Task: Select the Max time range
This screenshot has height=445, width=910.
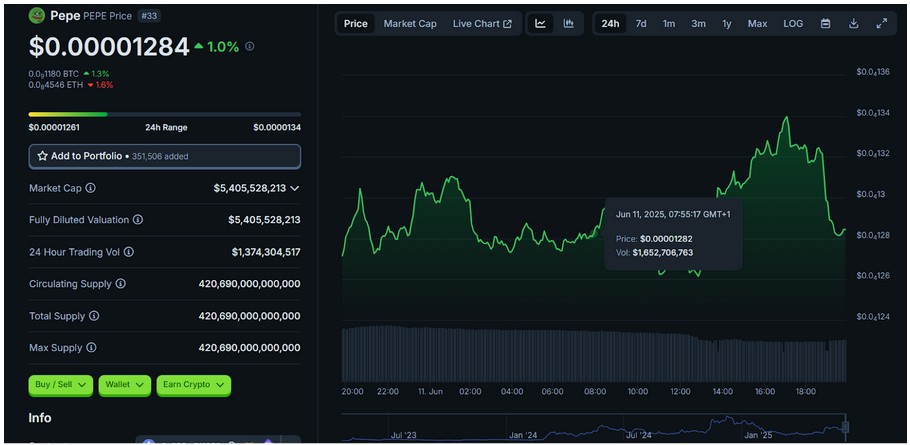Action: coord(757,24)
